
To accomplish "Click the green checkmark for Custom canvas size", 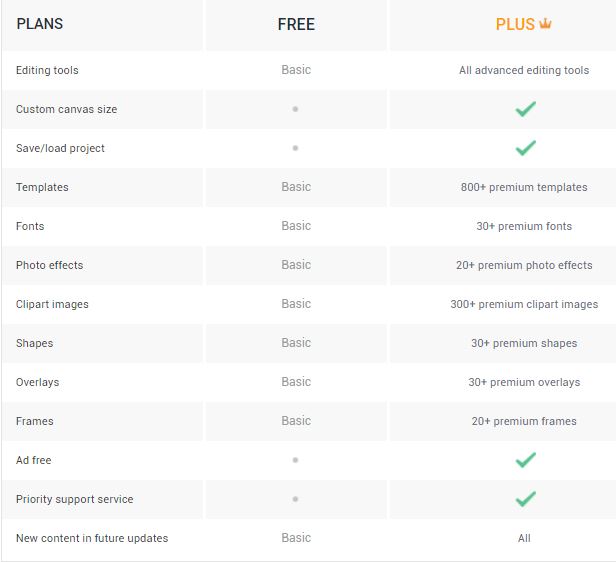I will coord(525,109).
